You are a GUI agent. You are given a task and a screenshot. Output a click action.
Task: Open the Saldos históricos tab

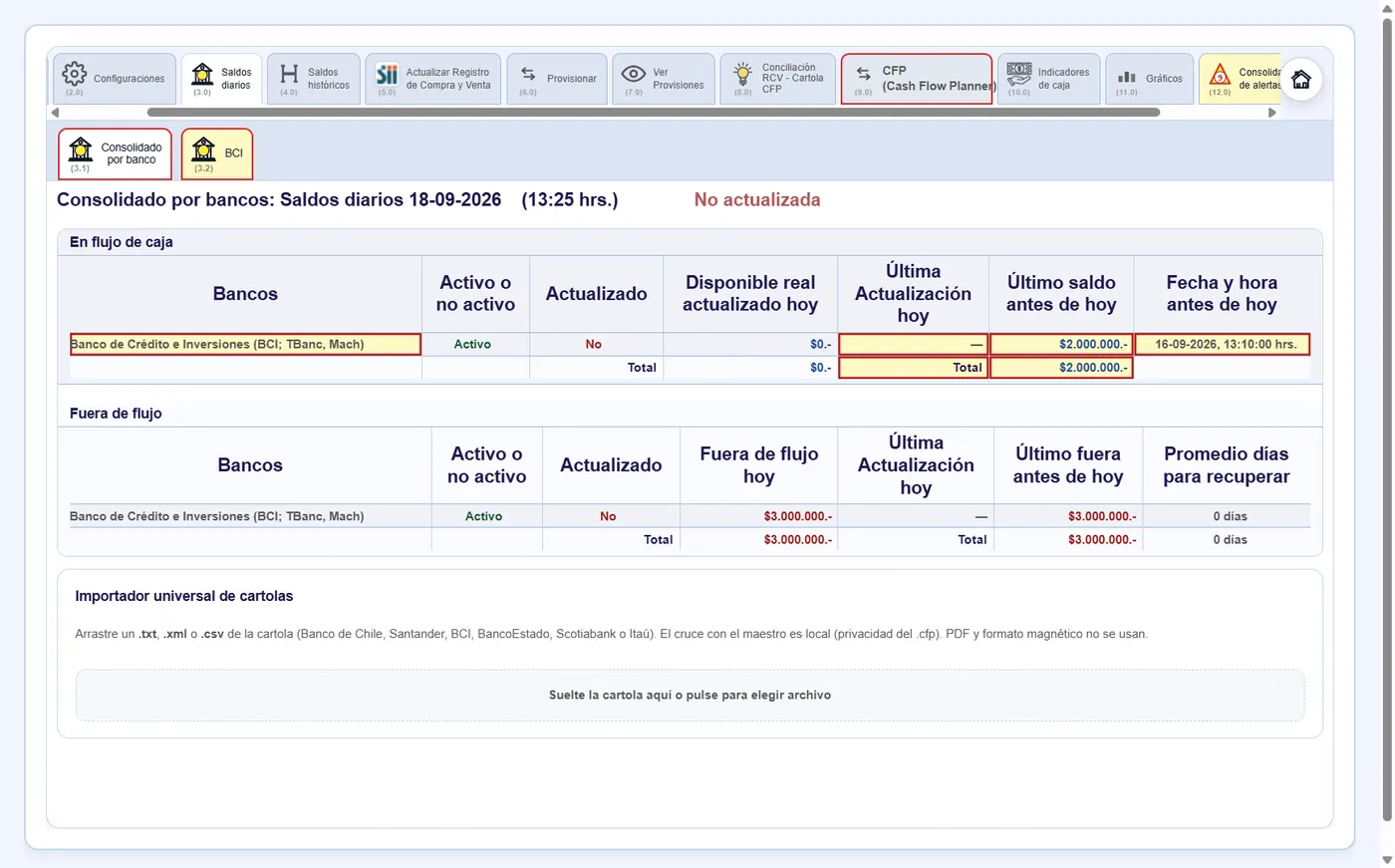pos(313,79)
